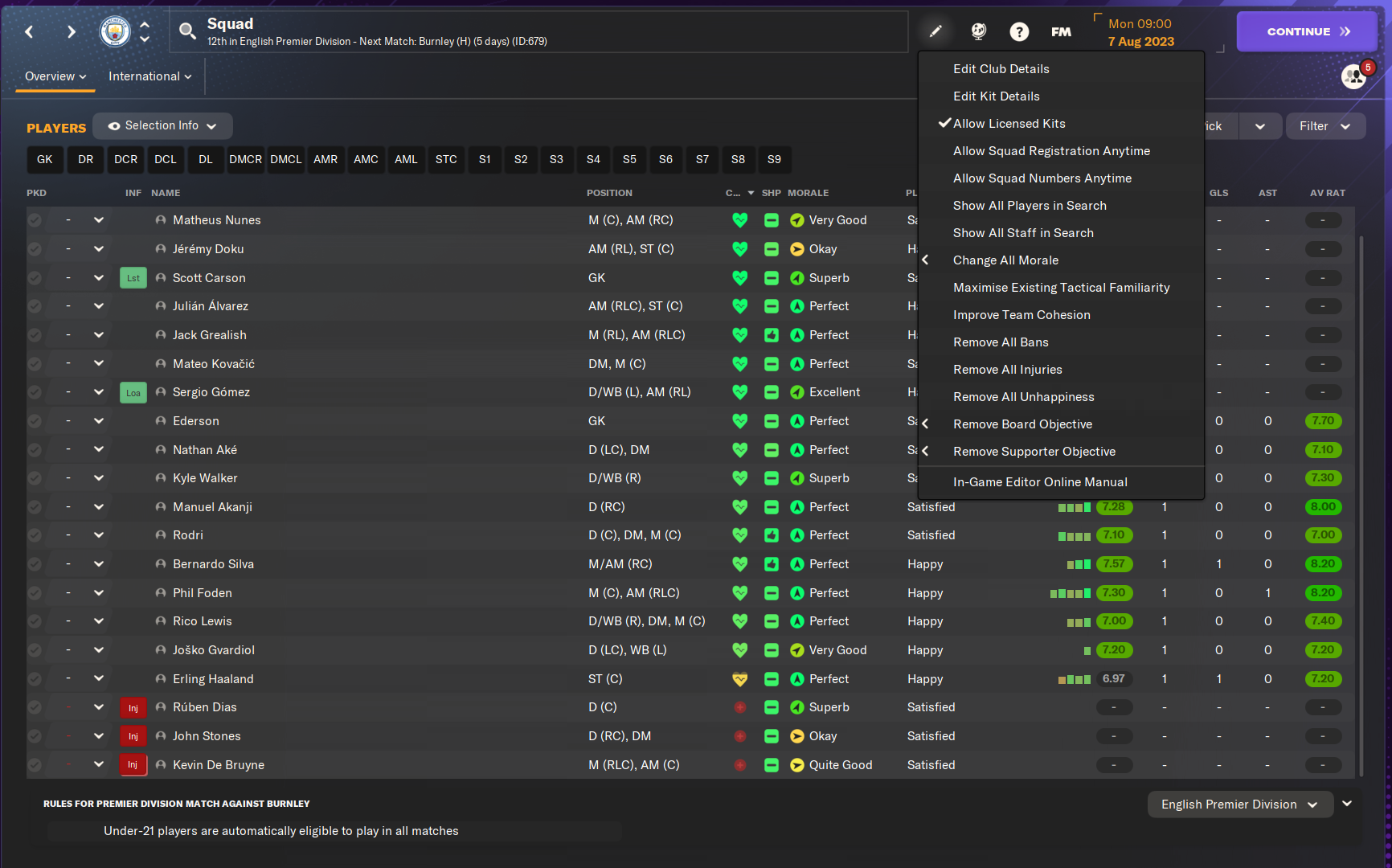Open the Selection Info dropdown

(x=162, y=125)
